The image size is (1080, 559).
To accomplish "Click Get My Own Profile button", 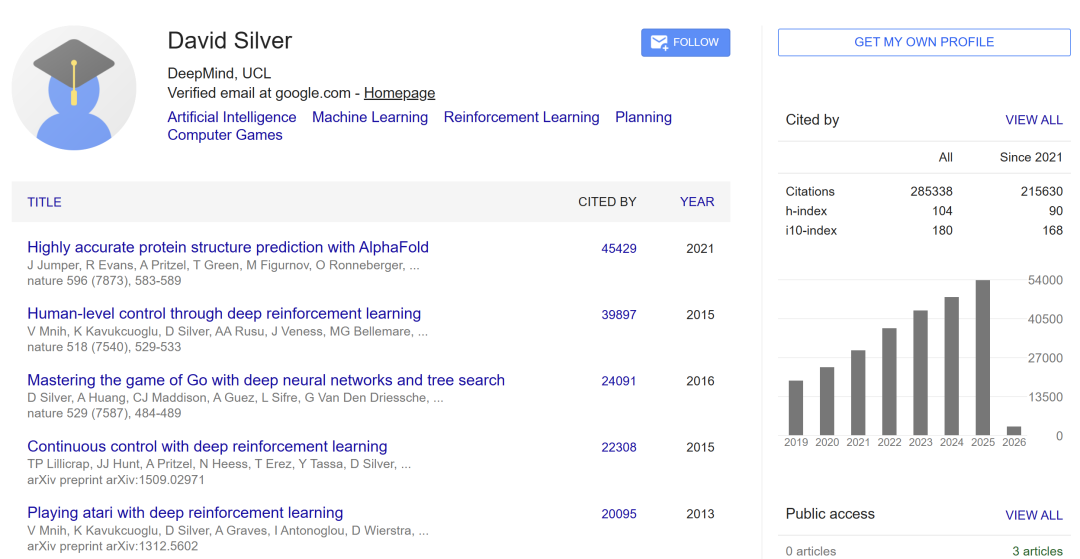I will click(x=923, y=42).
